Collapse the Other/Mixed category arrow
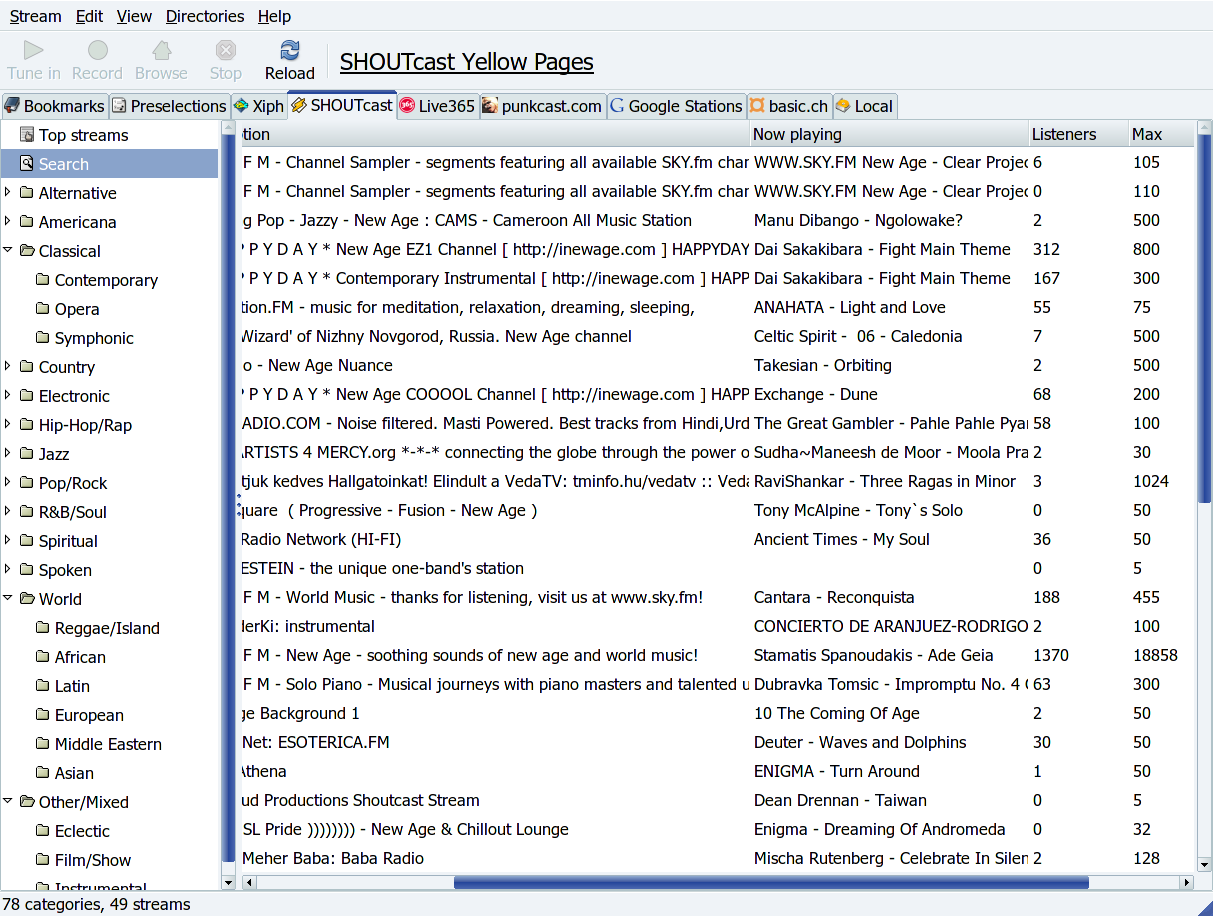The height and width of the screenshot is (916, 1213). [x=8, y=801]
